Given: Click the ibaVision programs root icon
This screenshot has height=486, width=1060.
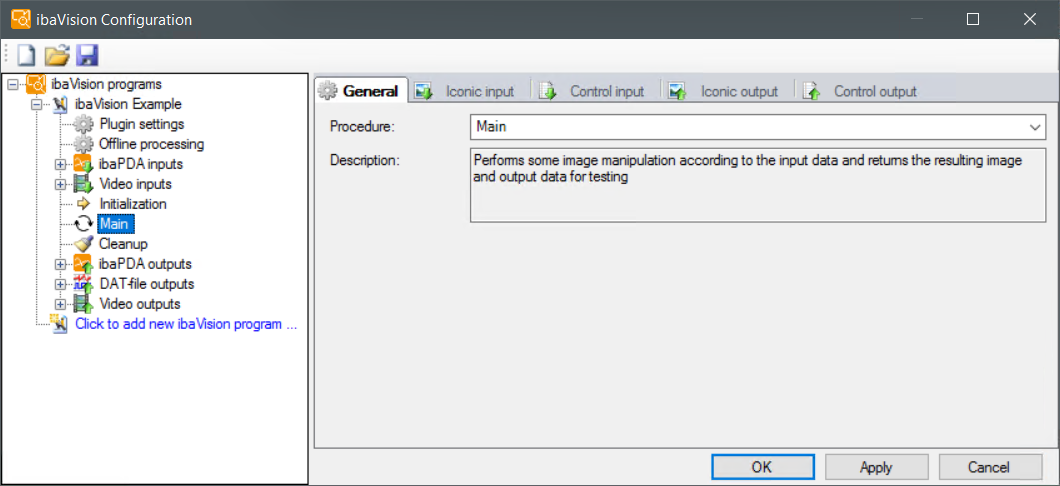Looking at the screenshot, I should [37, 84].
